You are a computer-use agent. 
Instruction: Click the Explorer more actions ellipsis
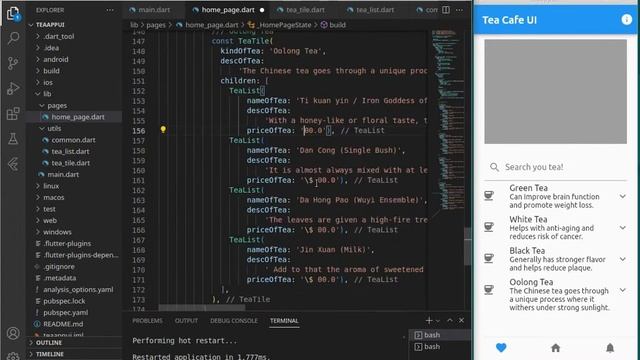(x=110, y=10)
